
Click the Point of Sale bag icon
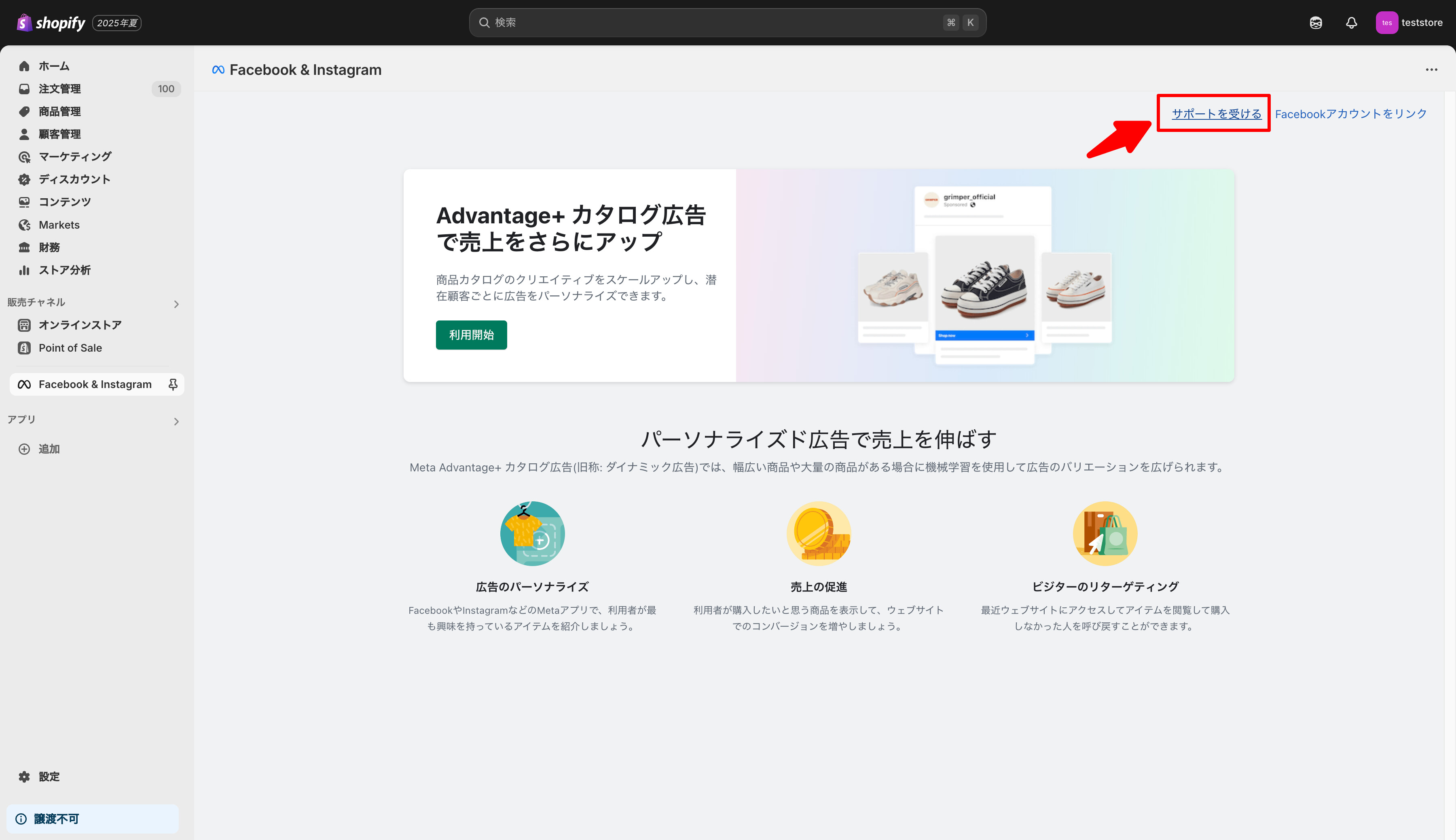[24, 348]
